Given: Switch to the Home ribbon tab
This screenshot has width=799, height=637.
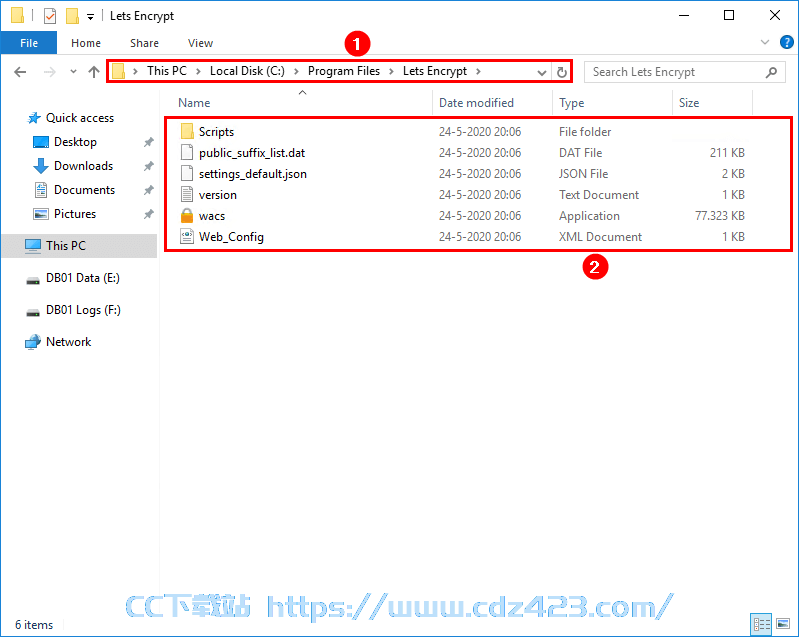Looking at the screenshot, I should 86,43.
